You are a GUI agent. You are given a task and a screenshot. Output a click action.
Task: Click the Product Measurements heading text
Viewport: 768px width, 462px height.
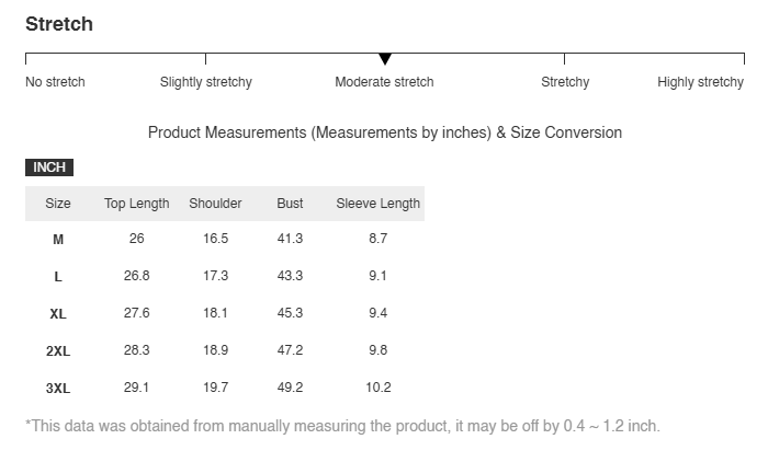click(x=385, y=132)
